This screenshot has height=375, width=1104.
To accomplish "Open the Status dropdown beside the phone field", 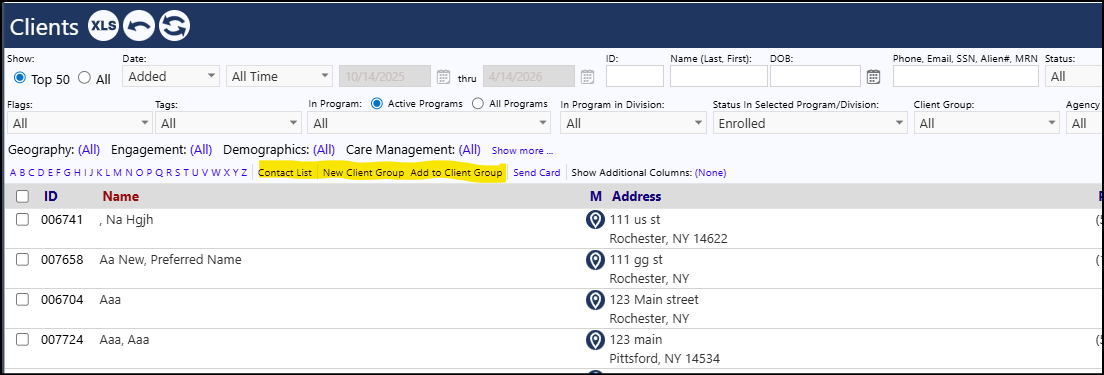I will click(x=1074, y=76).
